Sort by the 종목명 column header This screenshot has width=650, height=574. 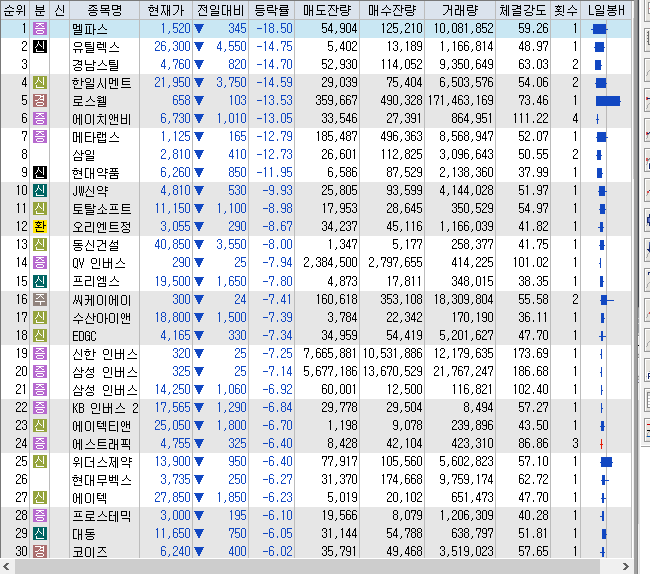pyautogui.click(x=104, y=10)
